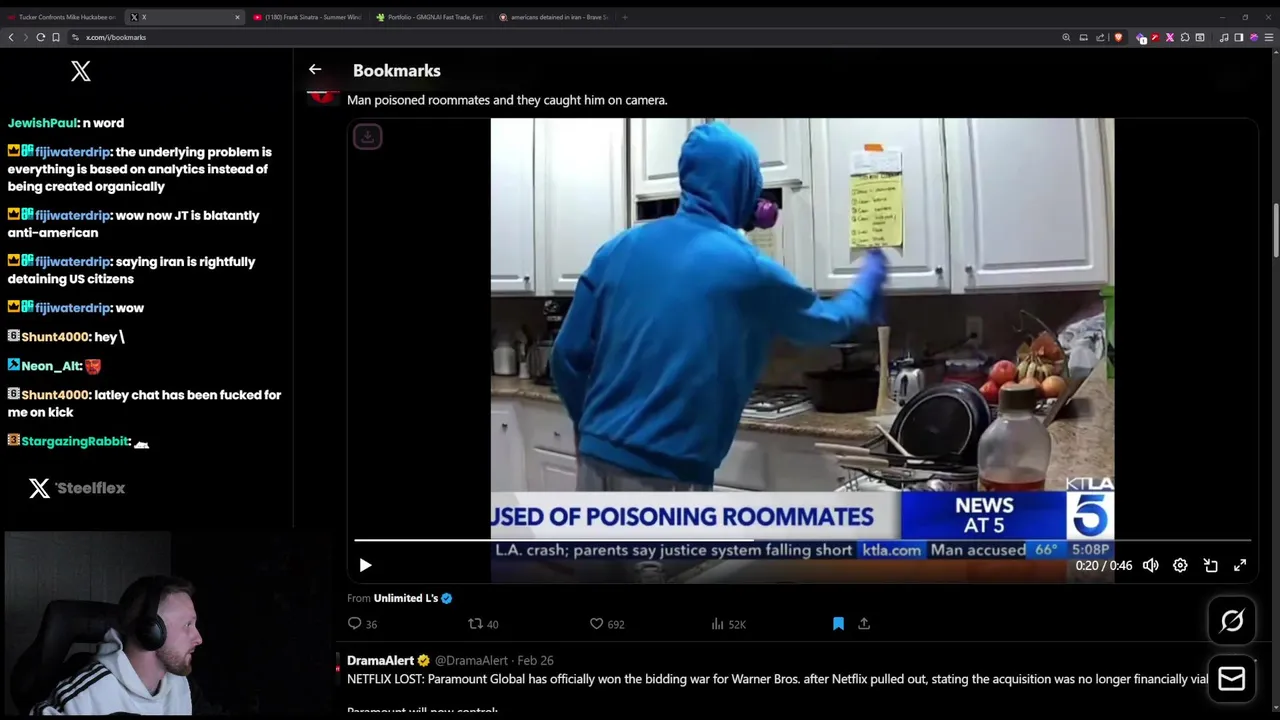This screenshot has height=720, width=1280.
Task: Click the Brave Shields lion icon
Action: 1118,37
